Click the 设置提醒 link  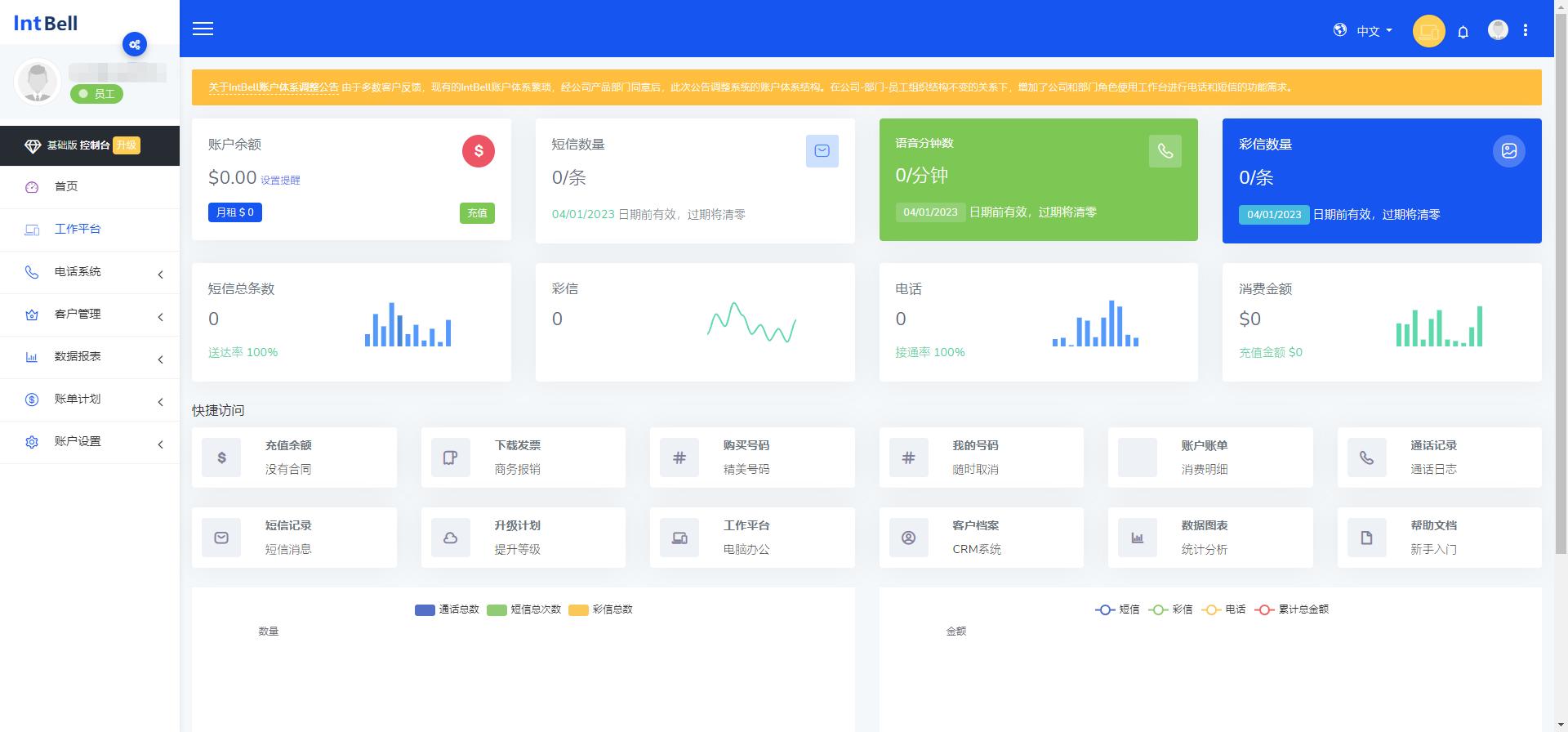pos(280,181)
